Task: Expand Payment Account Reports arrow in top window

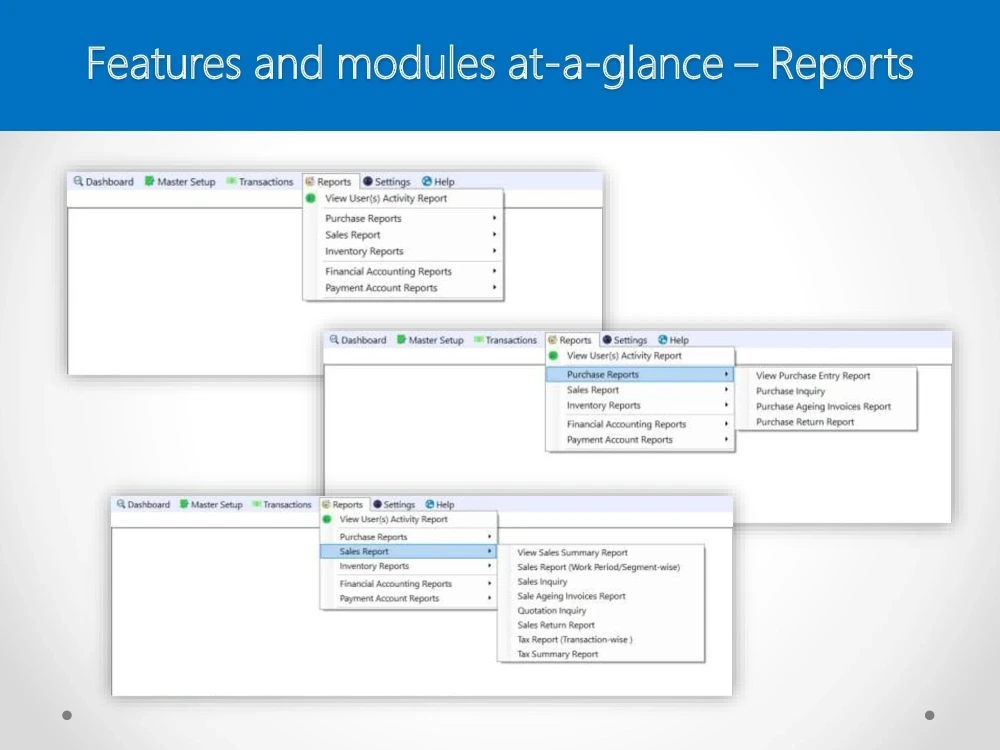Action: point(494,288)
